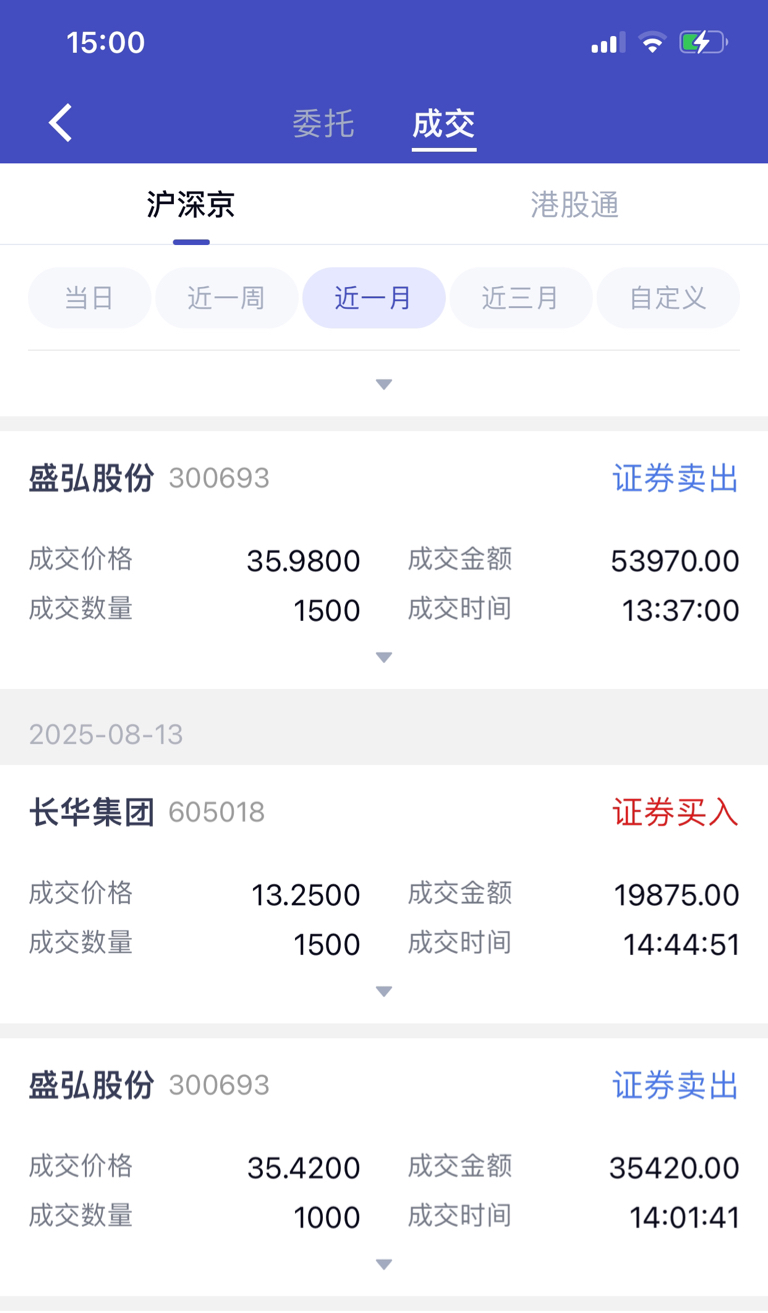This screenshot has width=768, height=1313.
Task: Tap 证券买入 label on 长华集团 record
Action: 676,812
